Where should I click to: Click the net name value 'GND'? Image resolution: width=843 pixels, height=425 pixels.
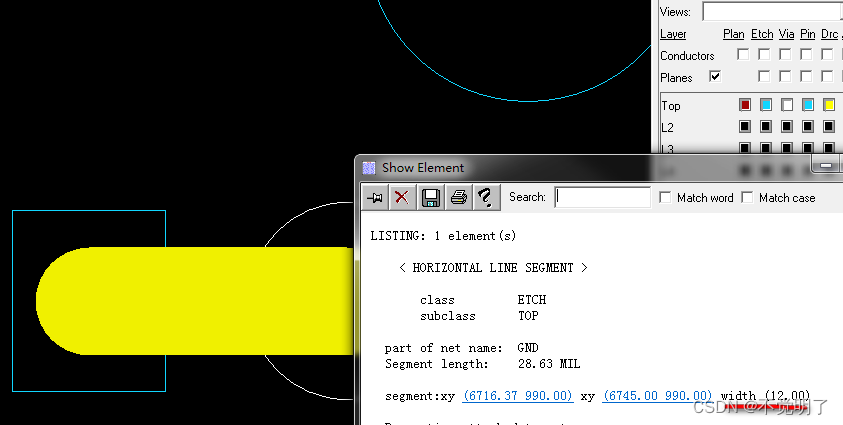(x=528, y=348)
